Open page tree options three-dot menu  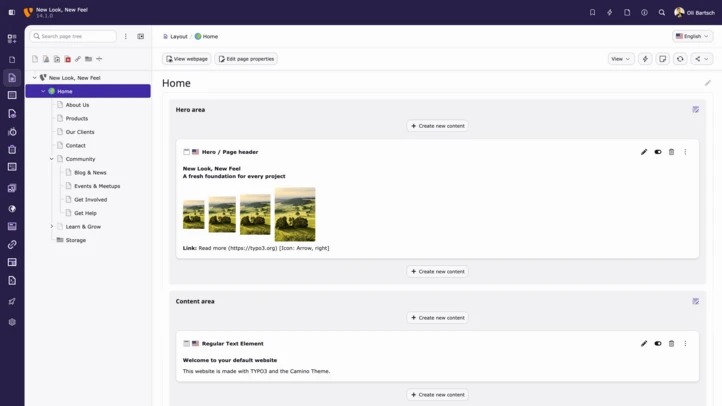pyautogui.click(x=126, y=36)
